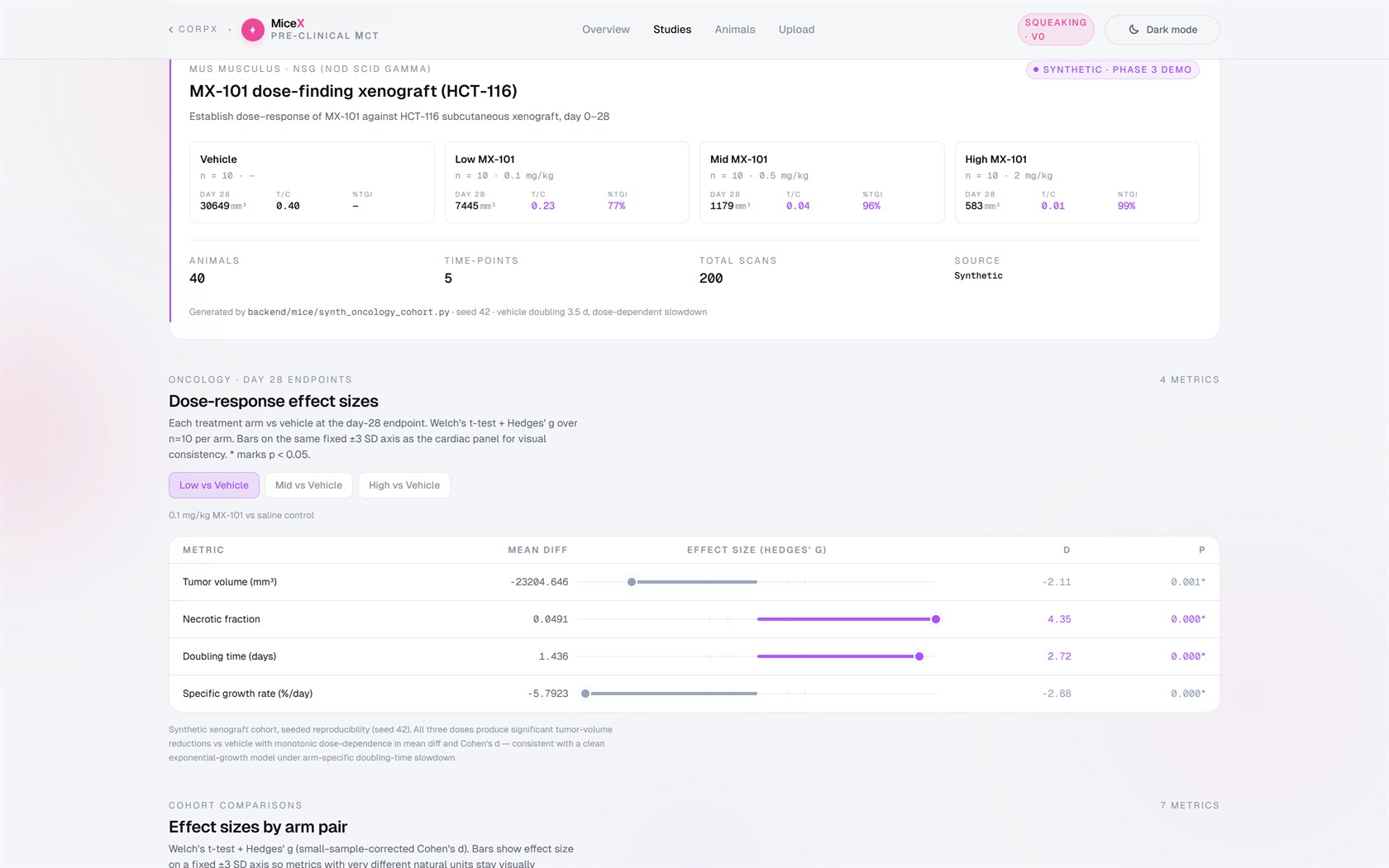Click the Low MX-101 day 28 volume 7445
The image size is (1389, 868).
coord(467,206)
